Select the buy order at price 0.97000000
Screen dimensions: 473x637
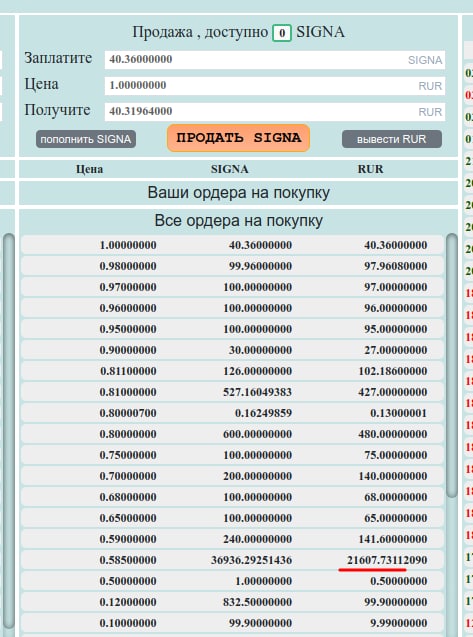coord(232,287)
